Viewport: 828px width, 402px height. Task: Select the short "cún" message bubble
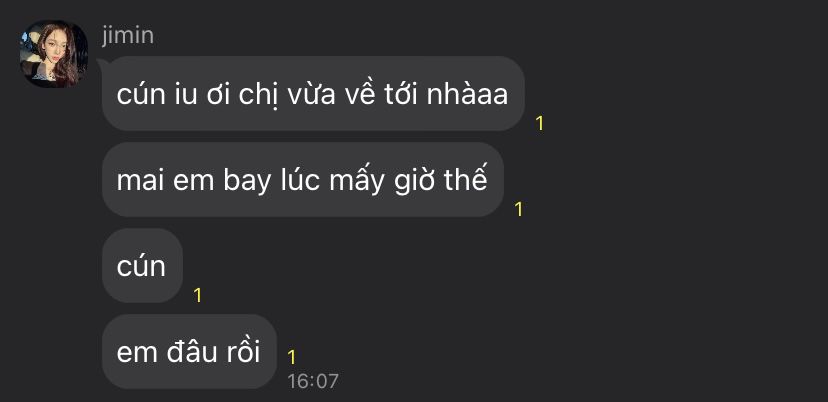142,266
